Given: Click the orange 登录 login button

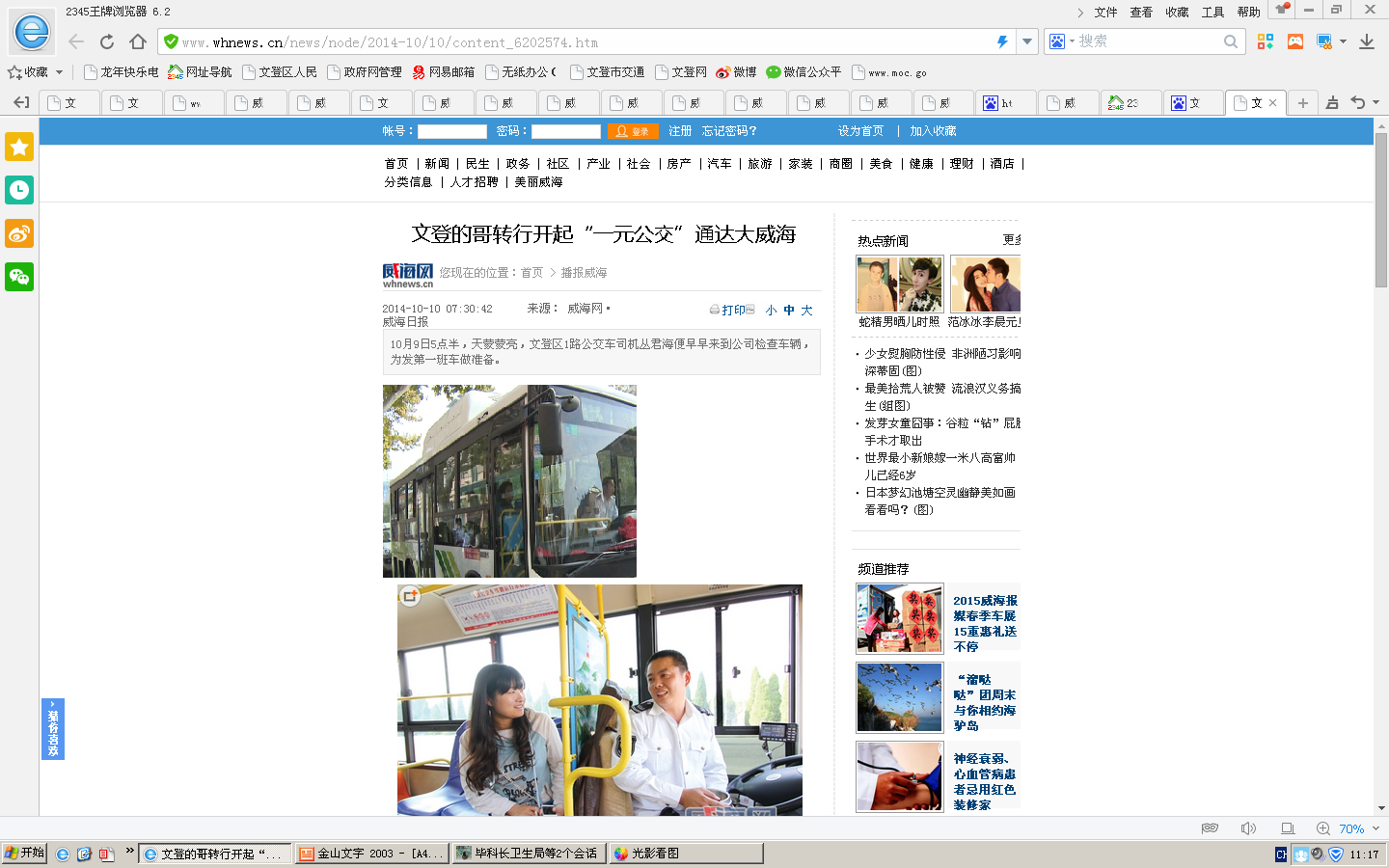Looking at the screenshot, I should pyautogui.click(x=633, y=131).
